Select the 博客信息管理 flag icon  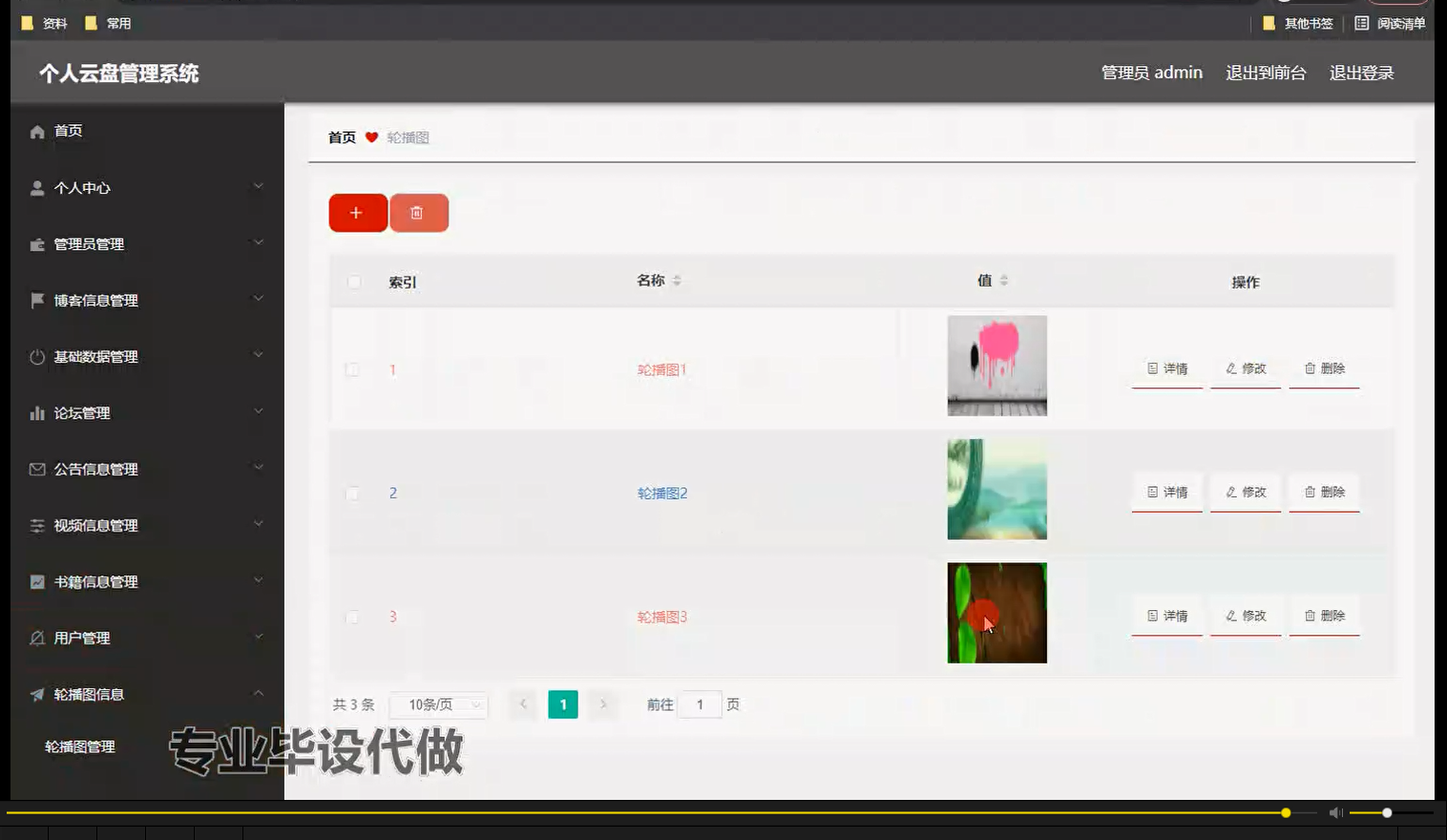[35, 300]
